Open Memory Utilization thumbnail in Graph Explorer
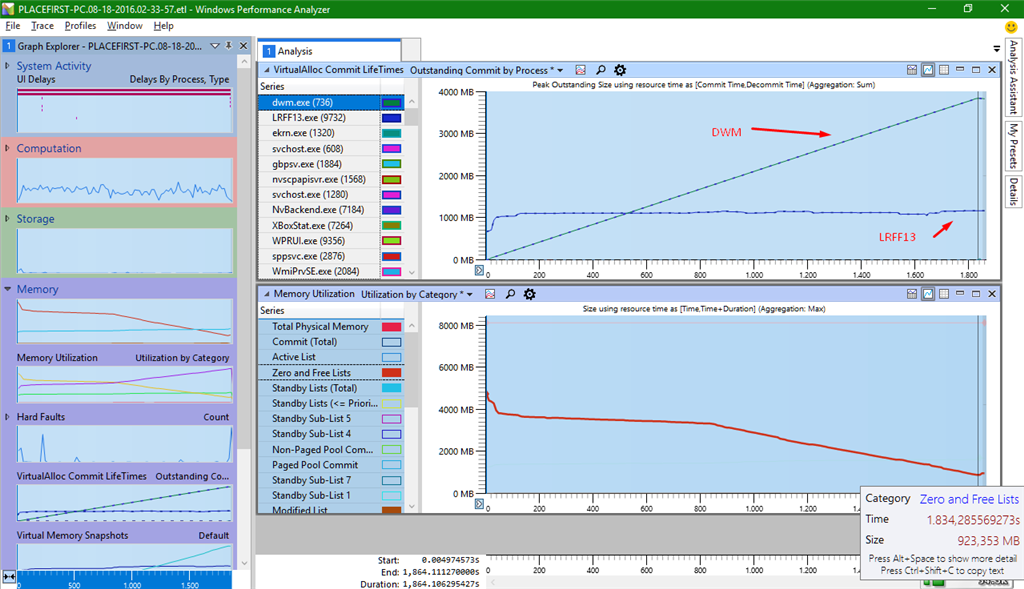The height and width of the screenshot is (589, 1024). (x=125, y=384)
